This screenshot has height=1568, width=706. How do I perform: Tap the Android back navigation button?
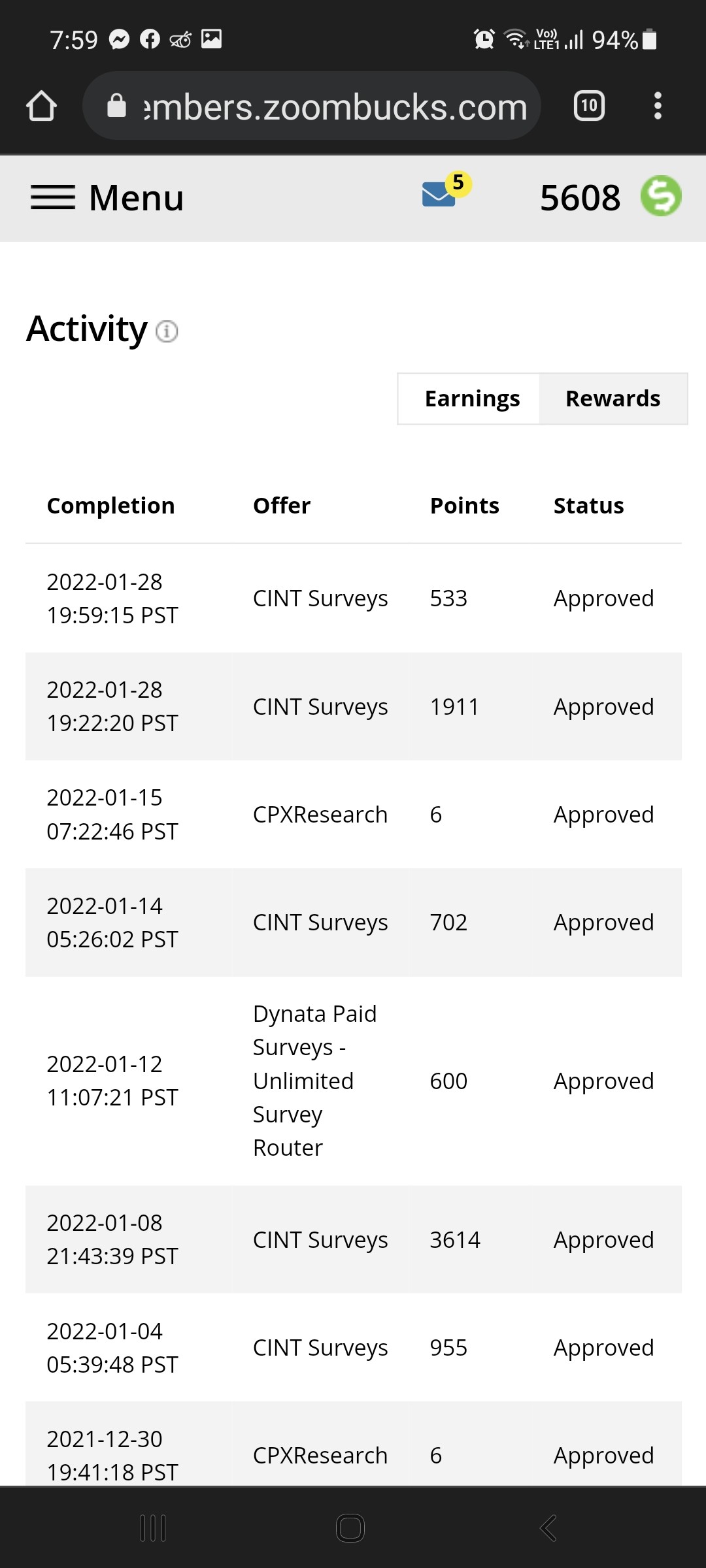point(548,1527)
